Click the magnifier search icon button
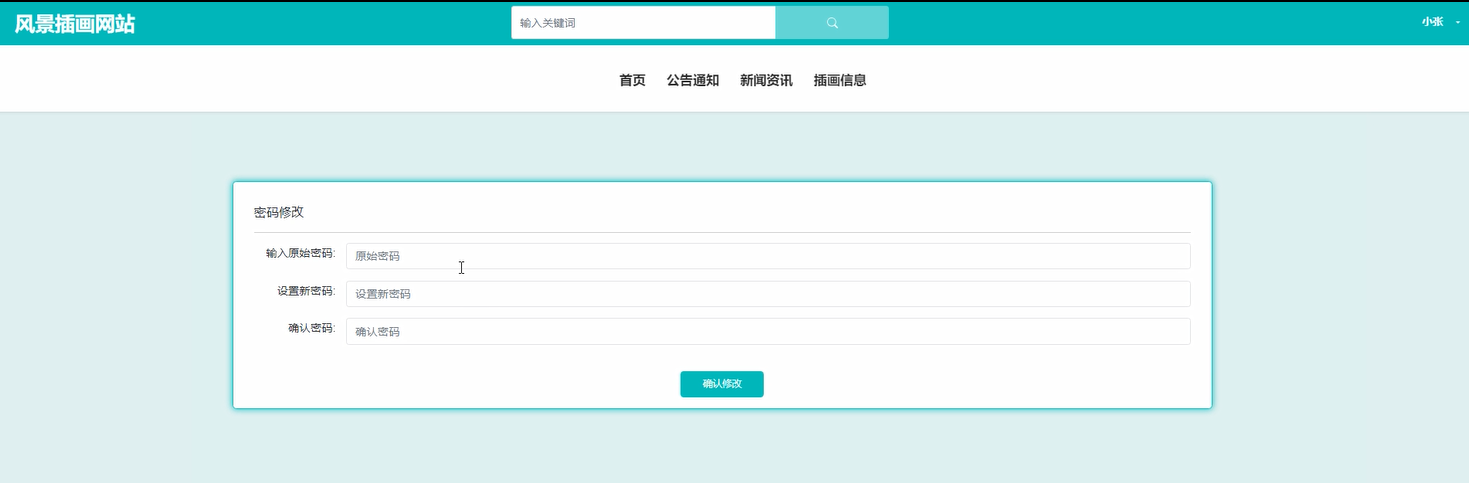 (x=832, y=23)
